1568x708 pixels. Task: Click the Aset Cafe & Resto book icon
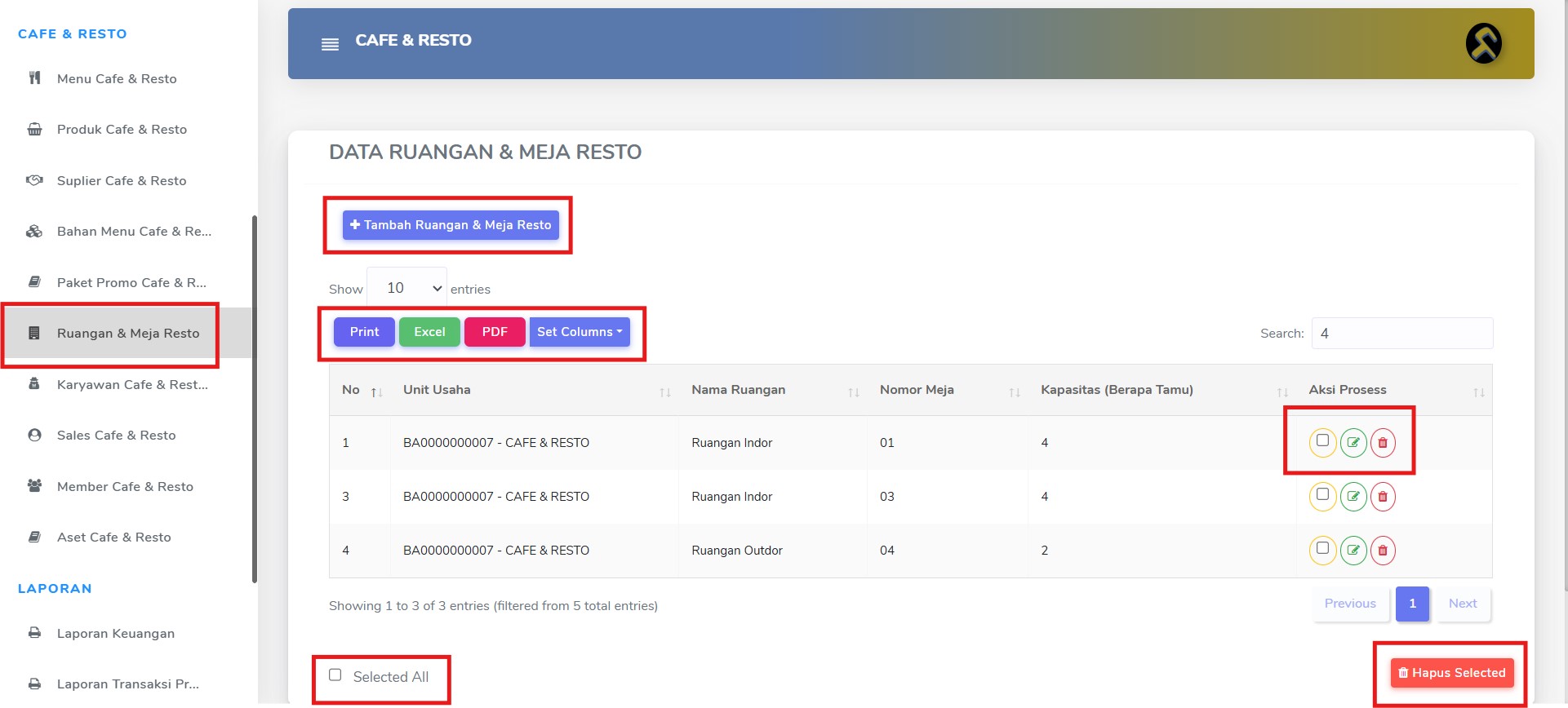(34, 537)
